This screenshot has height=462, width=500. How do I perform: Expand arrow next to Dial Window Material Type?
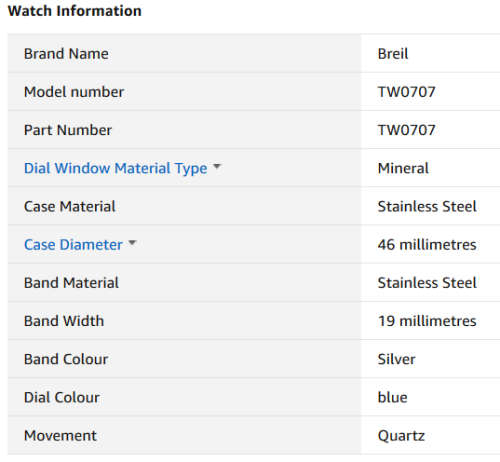click(x=217, y=166)
